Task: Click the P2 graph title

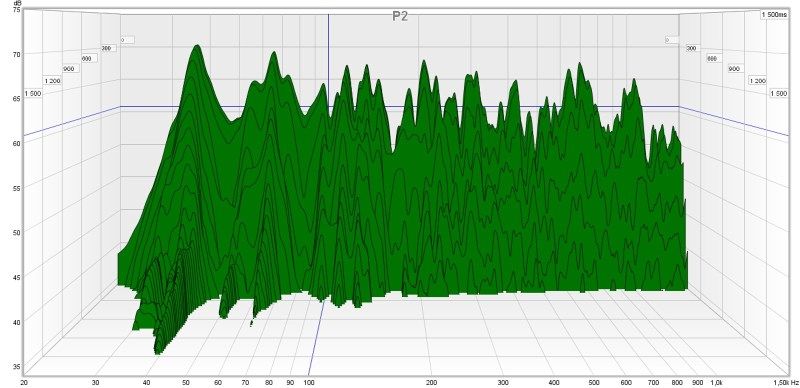Action: (x=399, y=16)
